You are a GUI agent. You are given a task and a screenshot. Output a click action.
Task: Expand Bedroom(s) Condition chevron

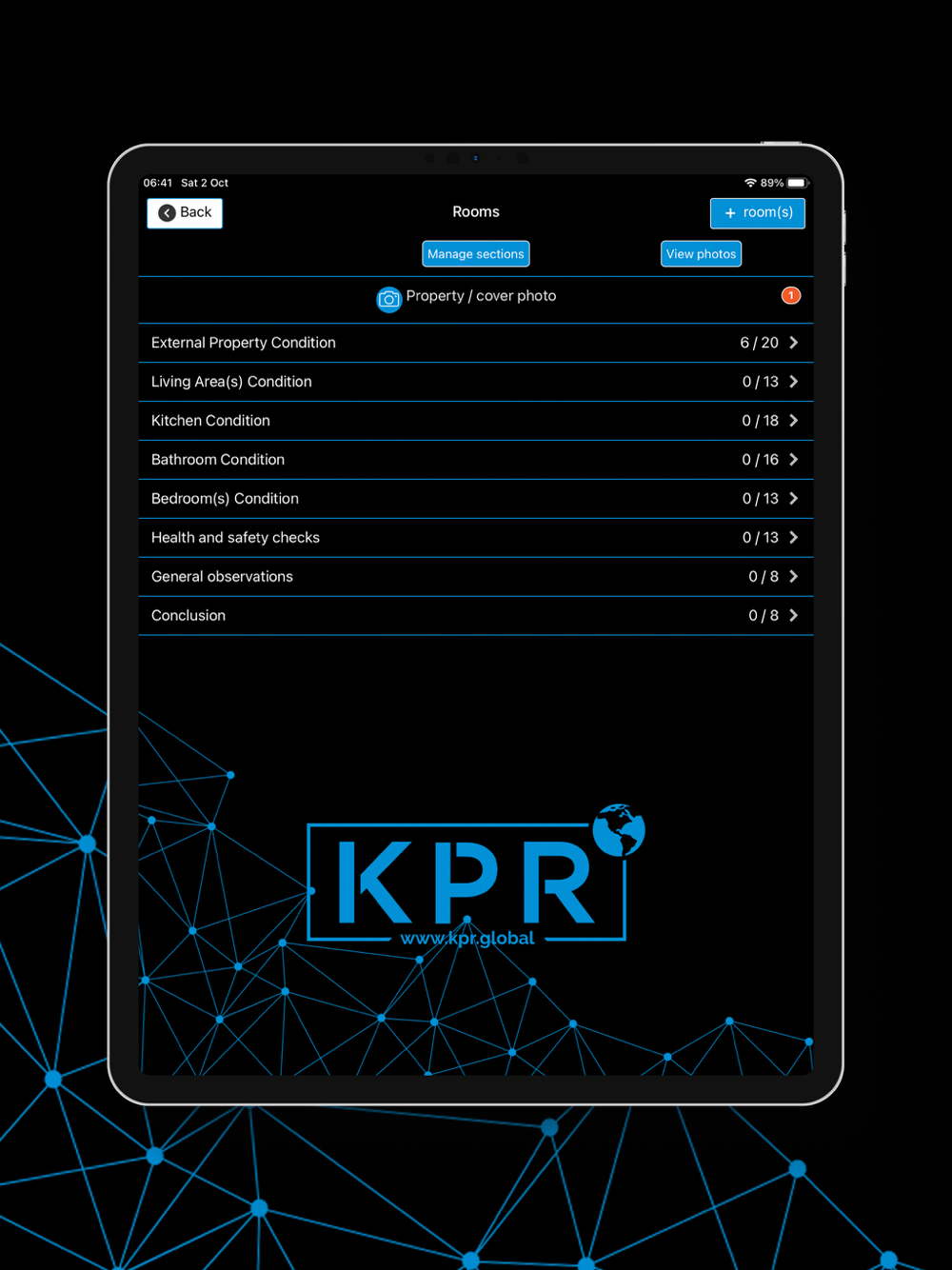click(x=794, y=499)
